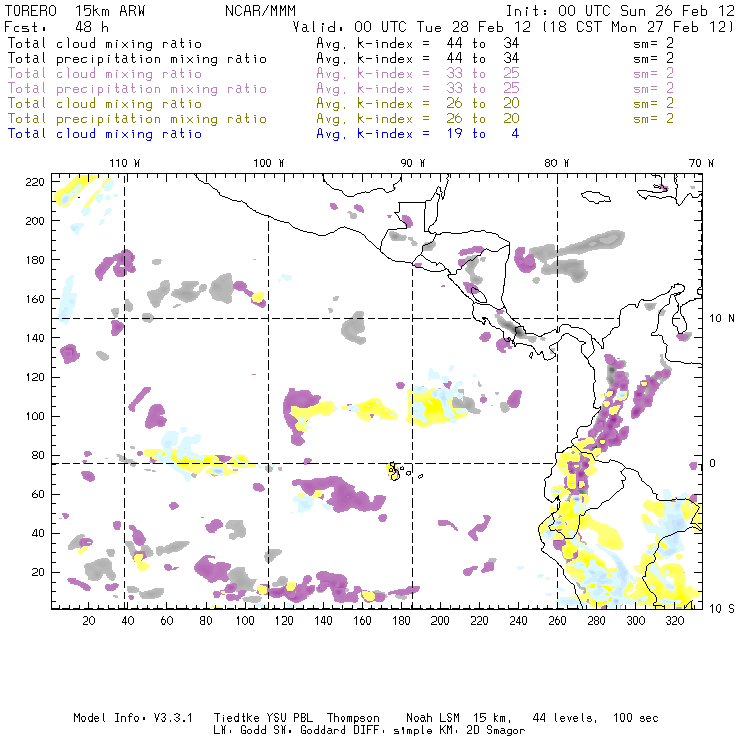Click the "70 W" longitude label

click(x=701, y=163)
